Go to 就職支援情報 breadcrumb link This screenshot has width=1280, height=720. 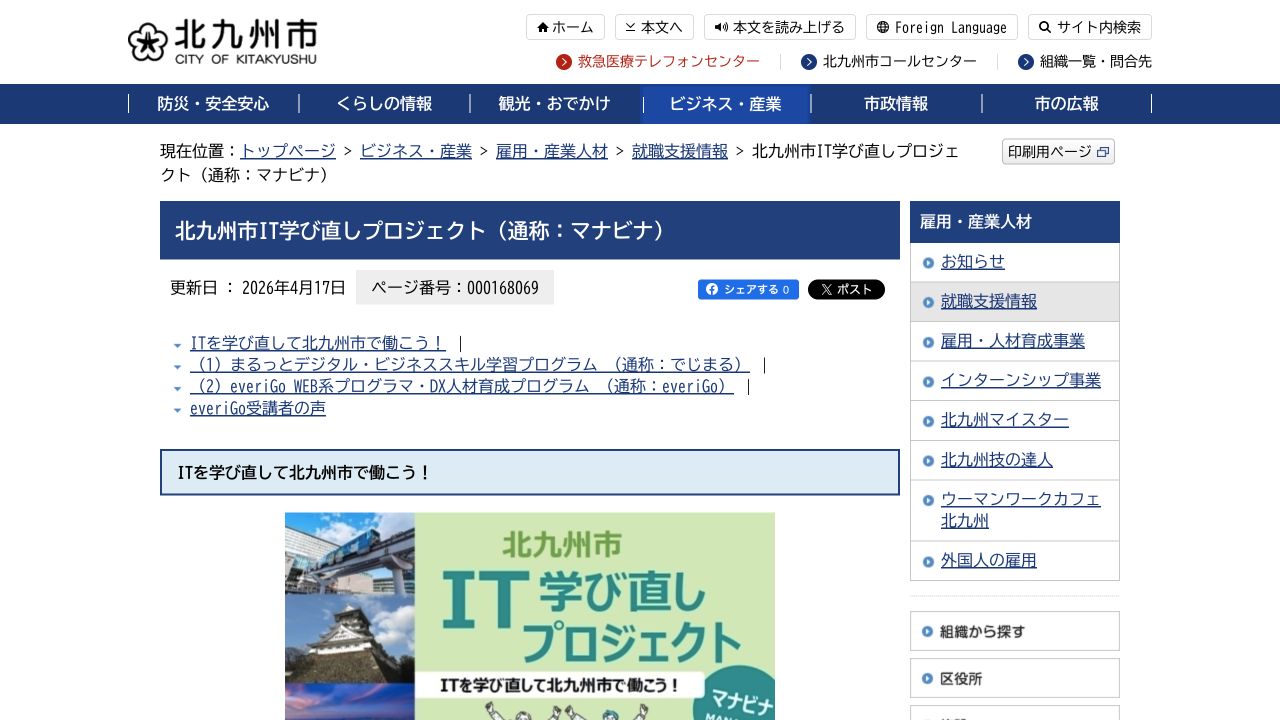680,151
